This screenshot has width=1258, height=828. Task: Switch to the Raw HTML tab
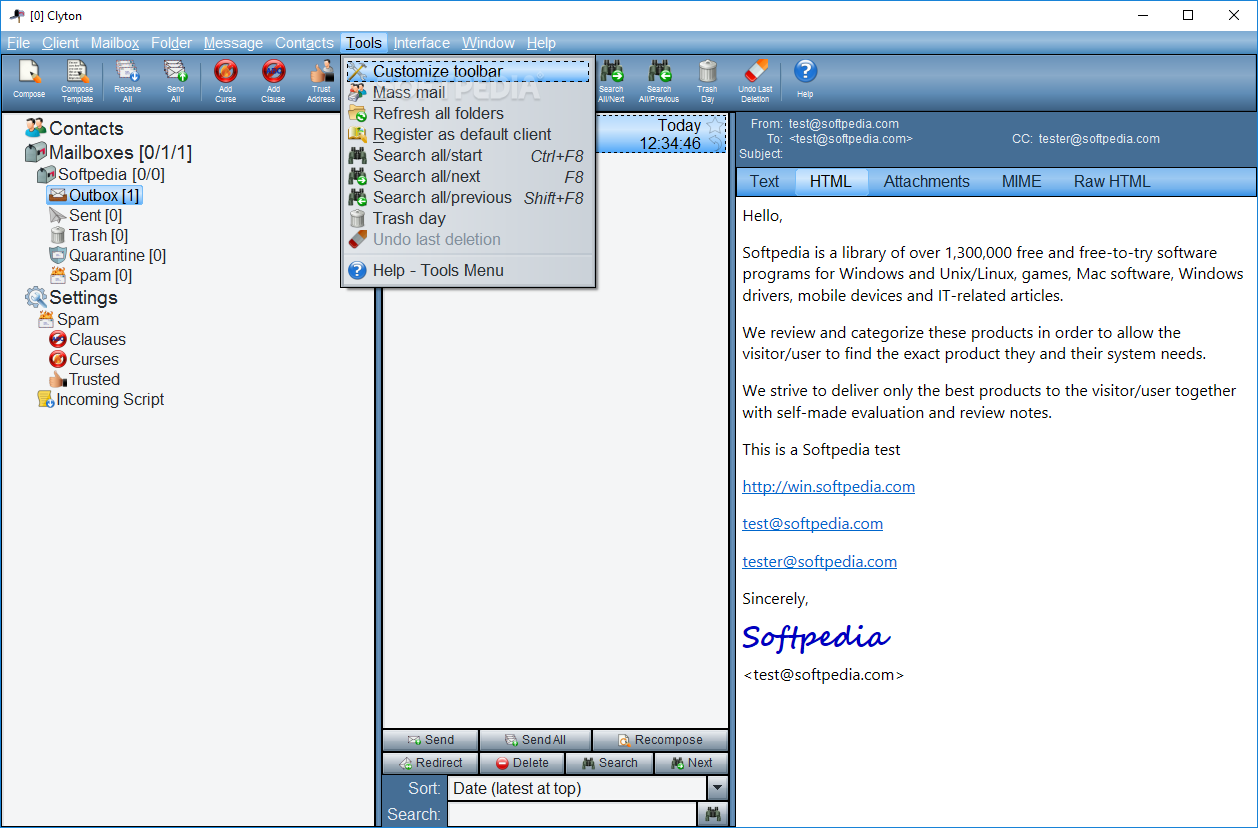pyautogui.click(x=1112, y=181)
